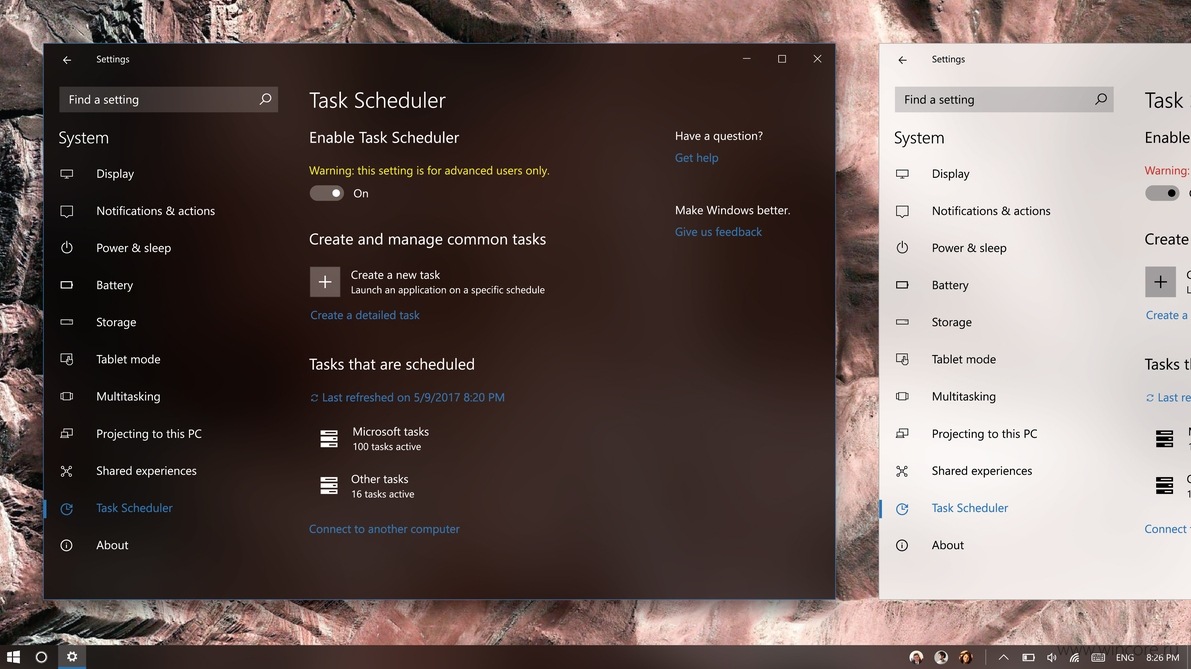Open Microsoft tasks 100 tasks active entry
1191x669 pixels.
375,438
